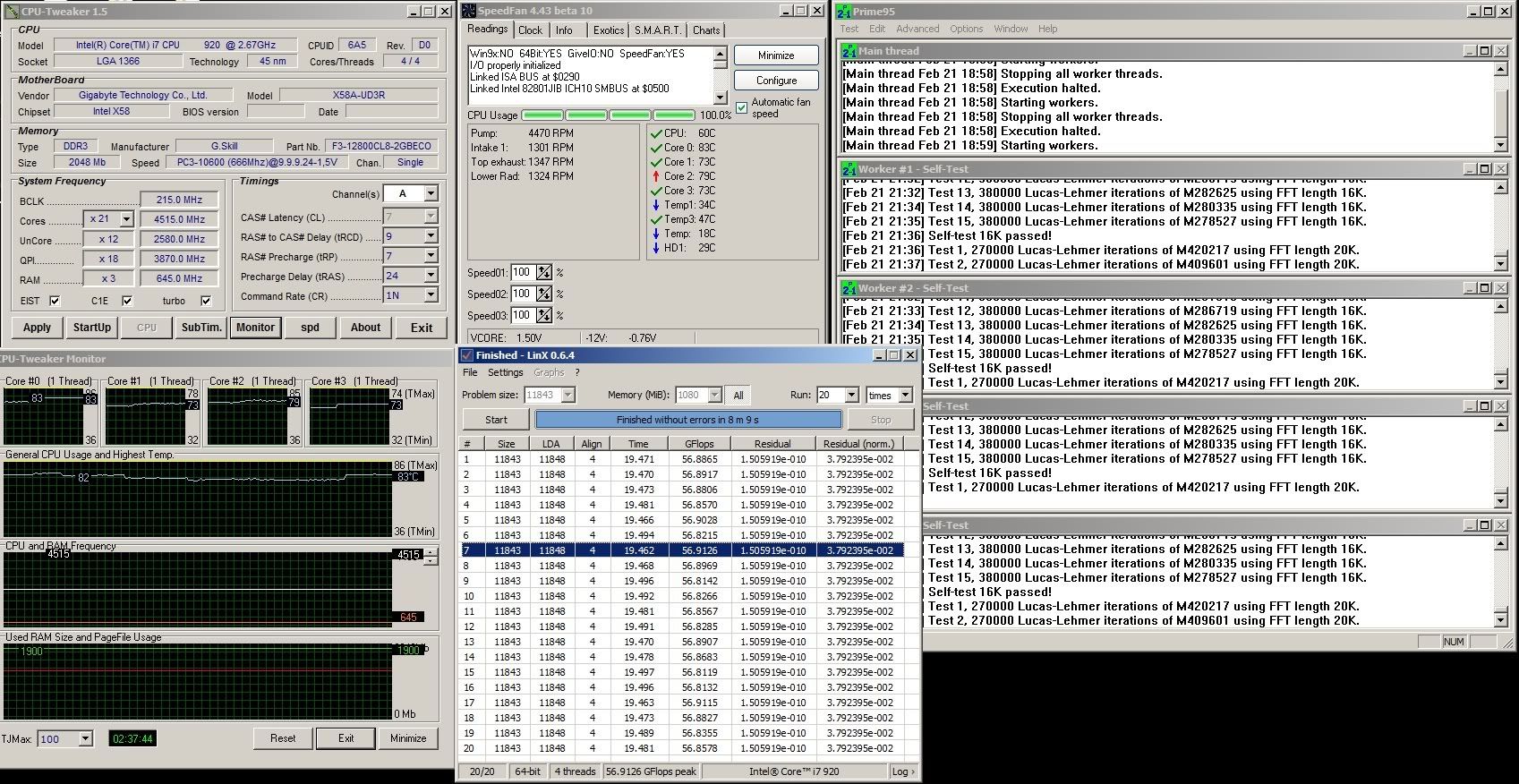The width and height of the screenshot is (1519, 784).
Task: Click the Worker #2 window icon
Action: 849,288
